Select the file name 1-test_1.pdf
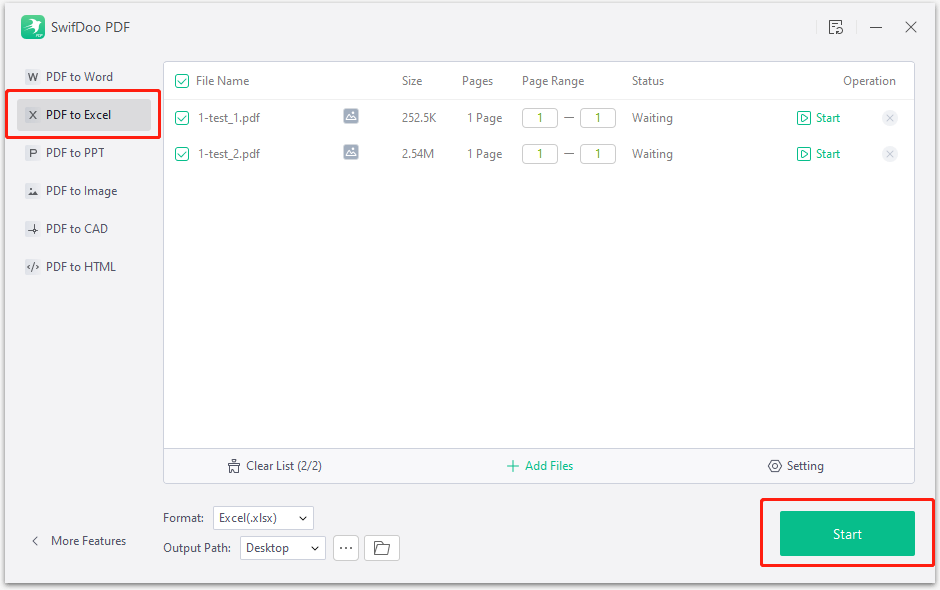940x590 pixels. click(229, 118)
